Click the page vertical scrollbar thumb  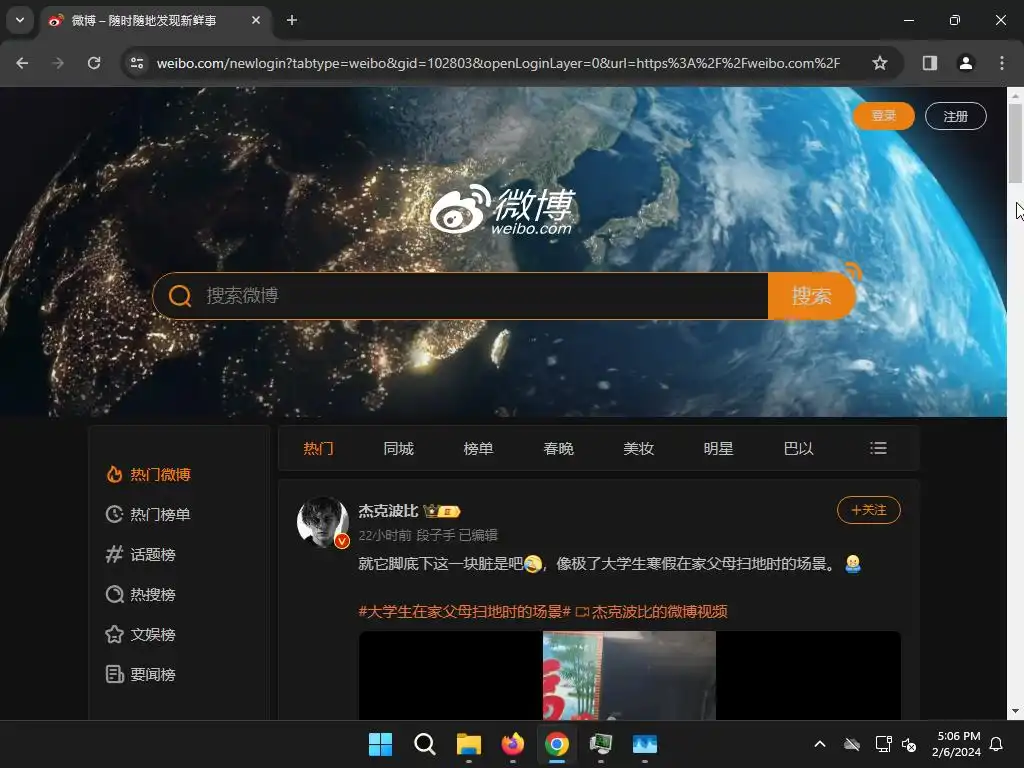(x=1015, y=143)
